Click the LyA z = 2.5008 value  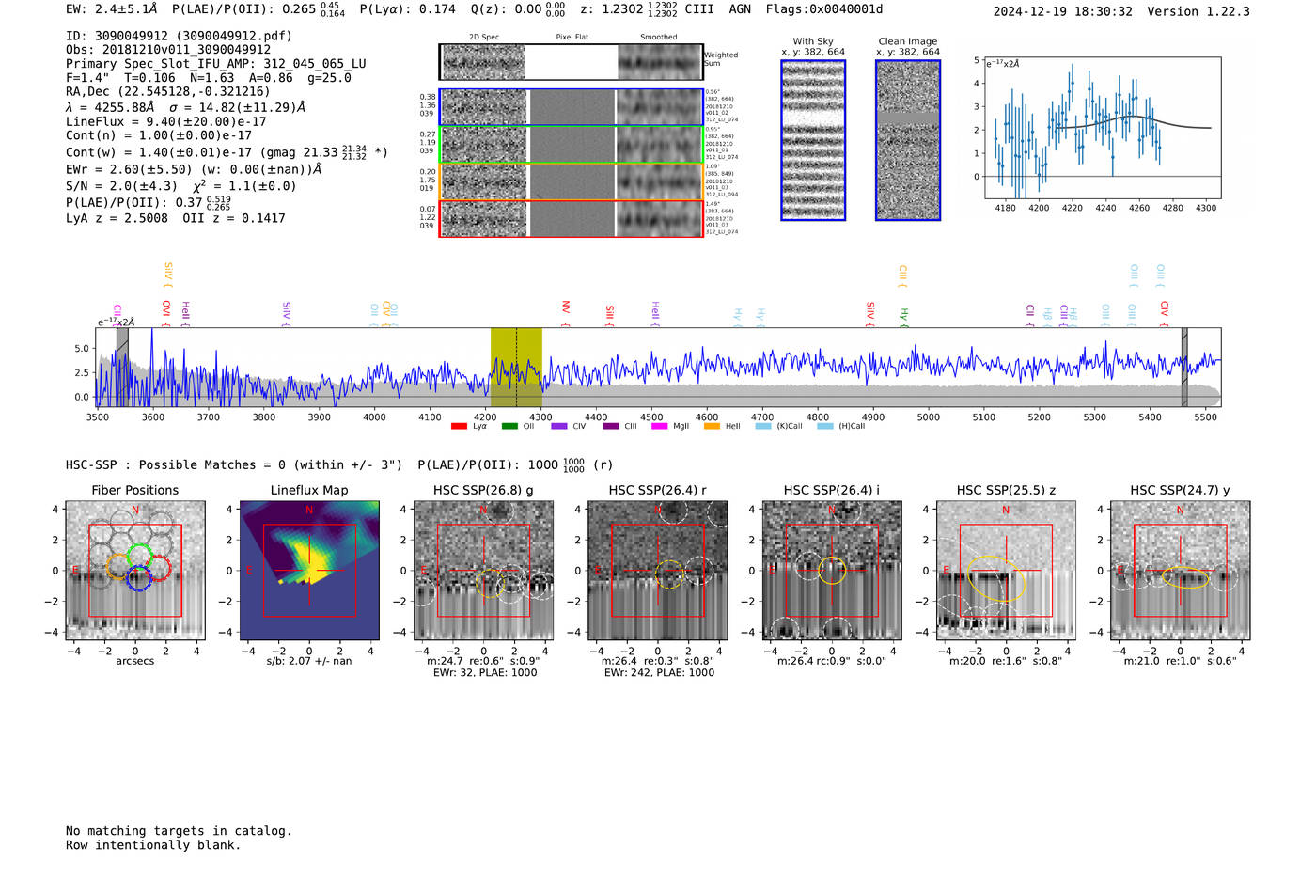(x=117, y=218)
